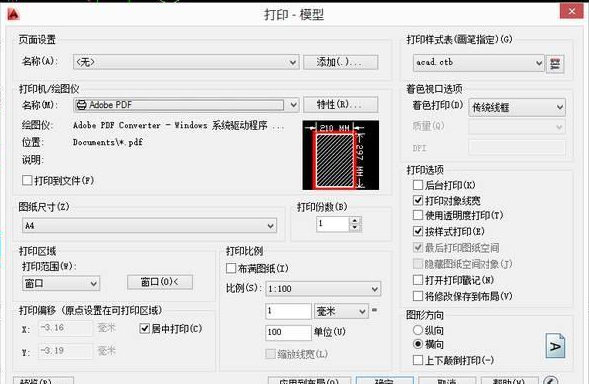589x384 pixels.
Task: Open the 比例 1:100 dropdown
Action: pyautogui.click(x=323, y=289)
